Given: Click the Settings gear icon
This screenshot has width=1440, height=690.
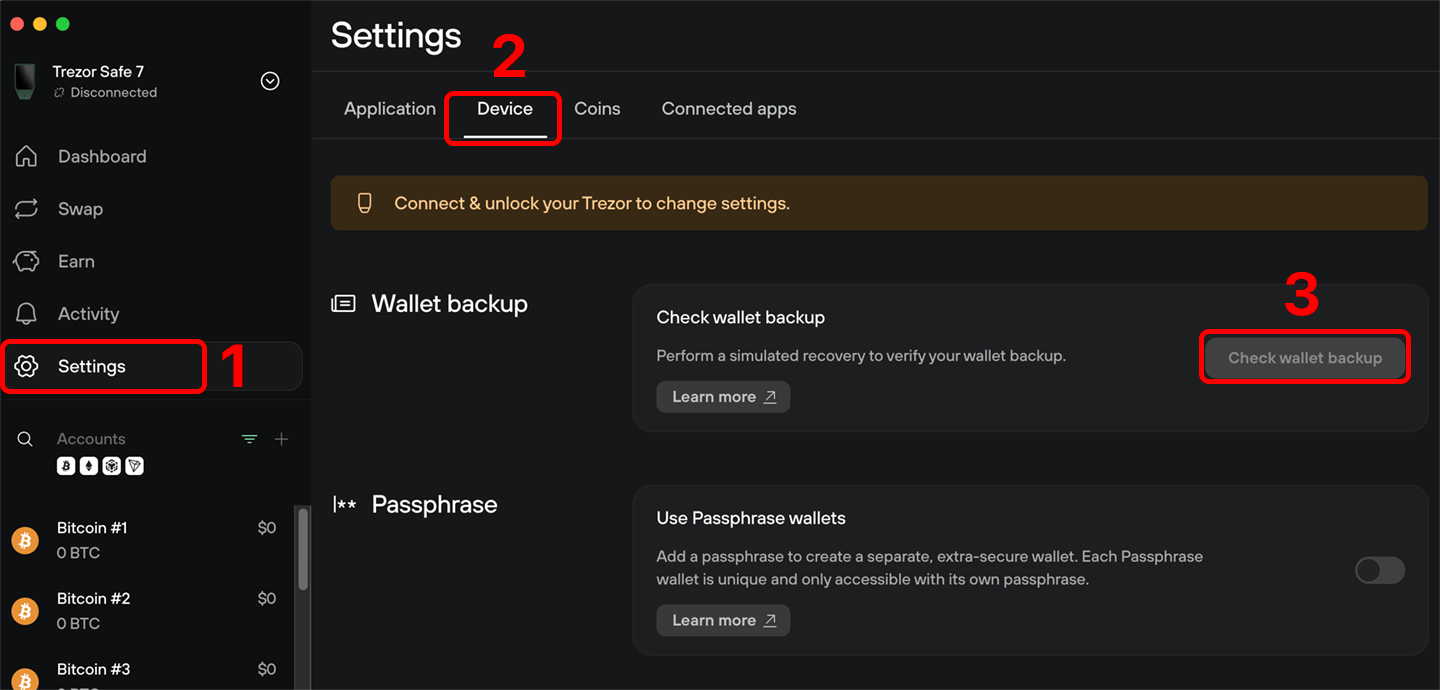Looking at the screenshot, I should (x=27, y=366).
